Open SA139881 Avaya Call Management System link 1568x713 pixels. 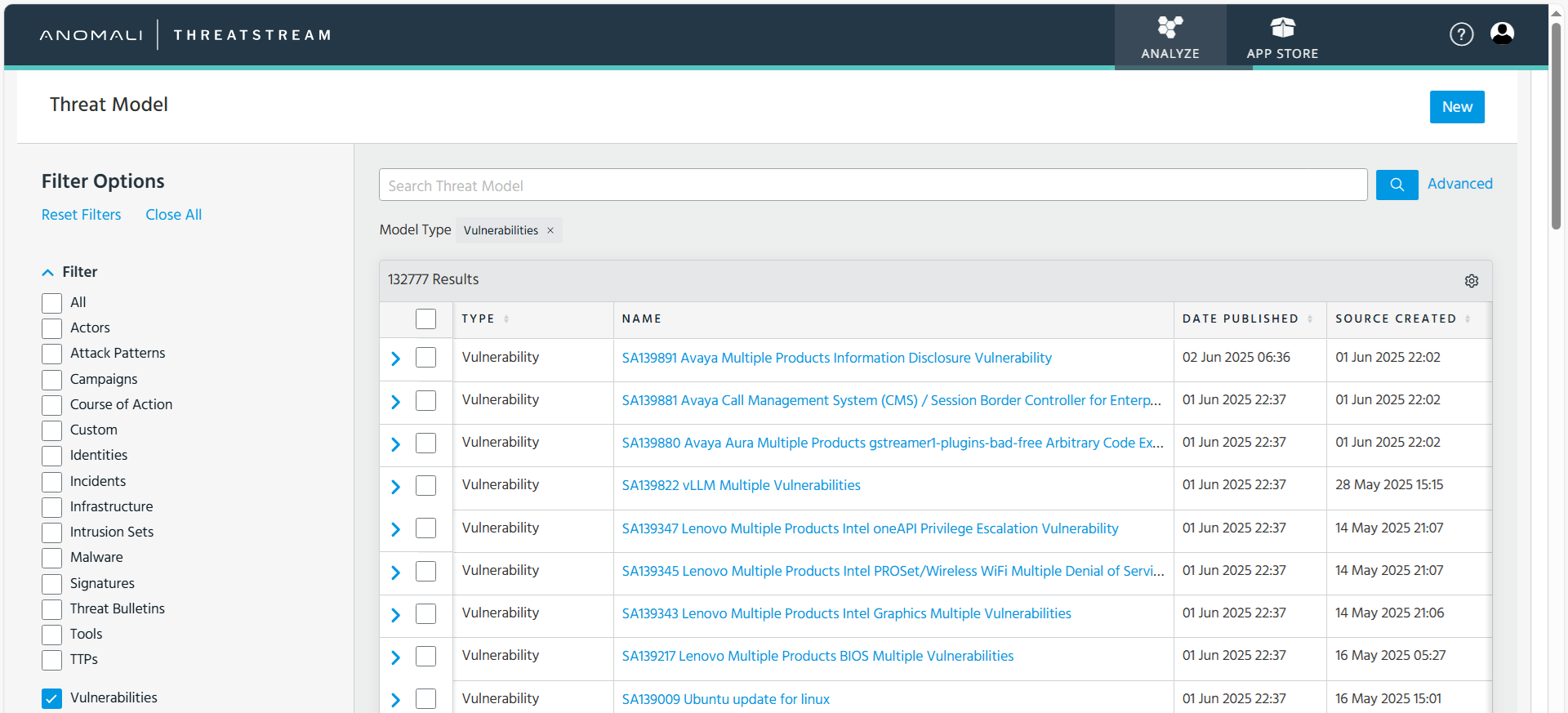click(891, 400)
